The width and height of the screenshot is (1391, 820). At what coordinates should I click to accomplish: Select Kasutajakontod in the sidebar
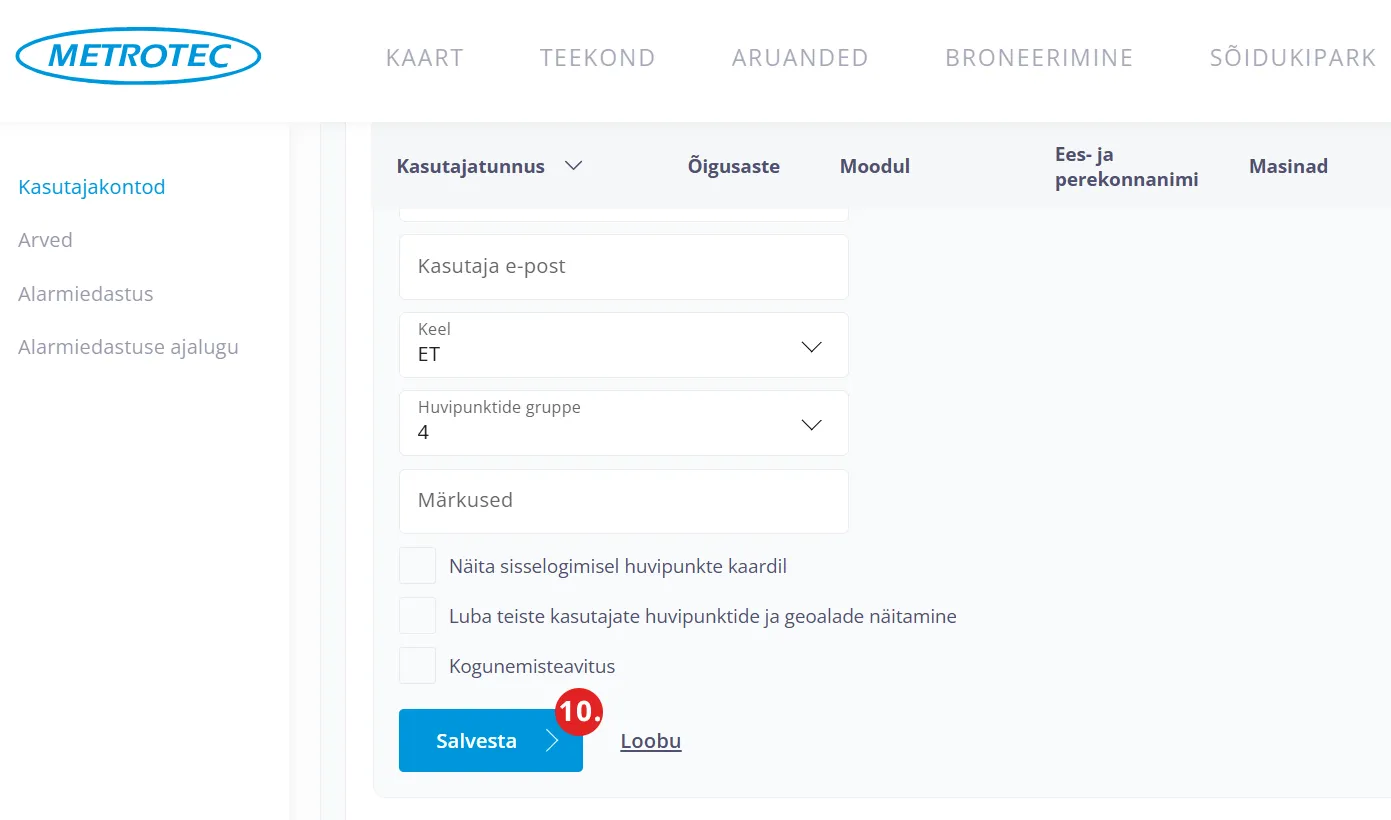pos(92,187)
